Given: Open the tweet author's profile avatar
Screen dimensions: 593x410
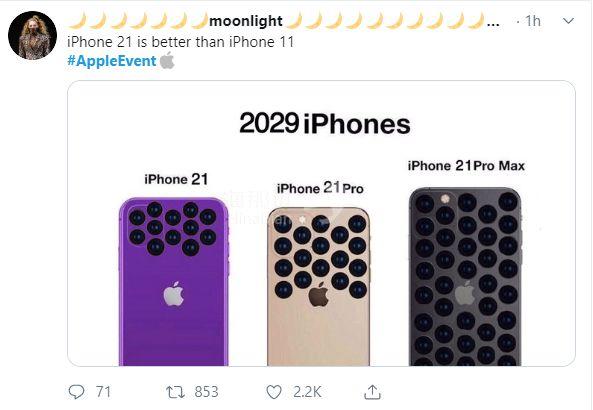Looking at the screenshot, I should click(33, 35).
